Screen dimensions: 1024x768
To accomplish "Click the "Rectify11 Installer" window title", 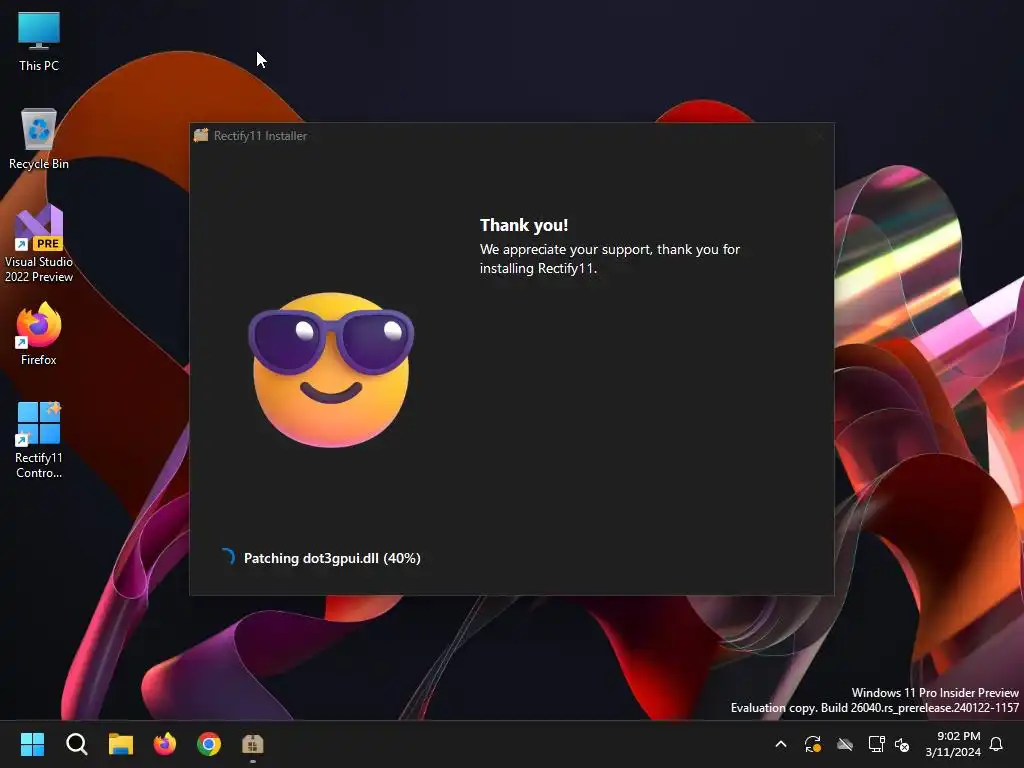I will click(260, 136).
